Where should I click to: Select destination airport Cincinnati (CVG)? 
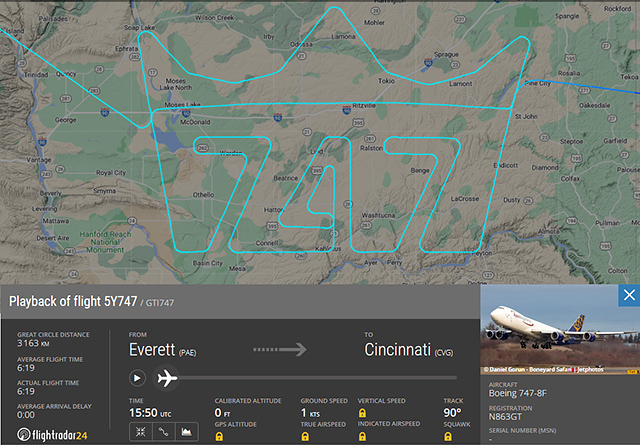click(400, 351)
